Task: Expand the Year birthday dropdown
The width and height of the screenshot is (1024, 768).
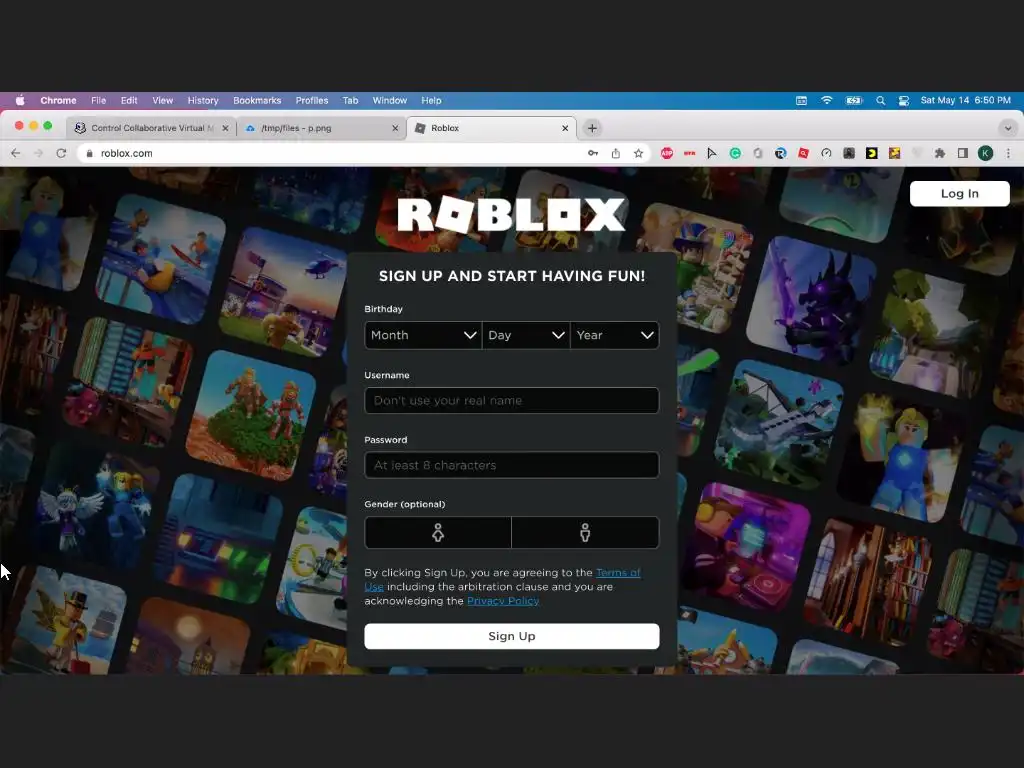Action: (x=615, y=335)
